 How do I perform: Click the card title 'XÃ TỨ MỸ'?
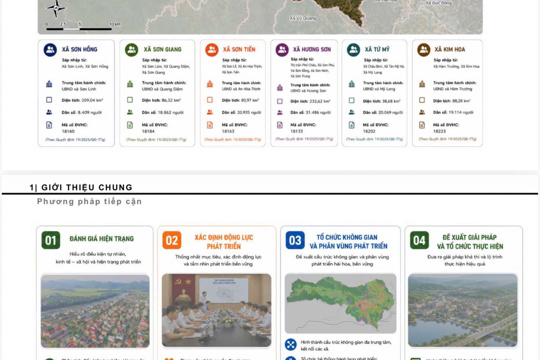[377, 49]
